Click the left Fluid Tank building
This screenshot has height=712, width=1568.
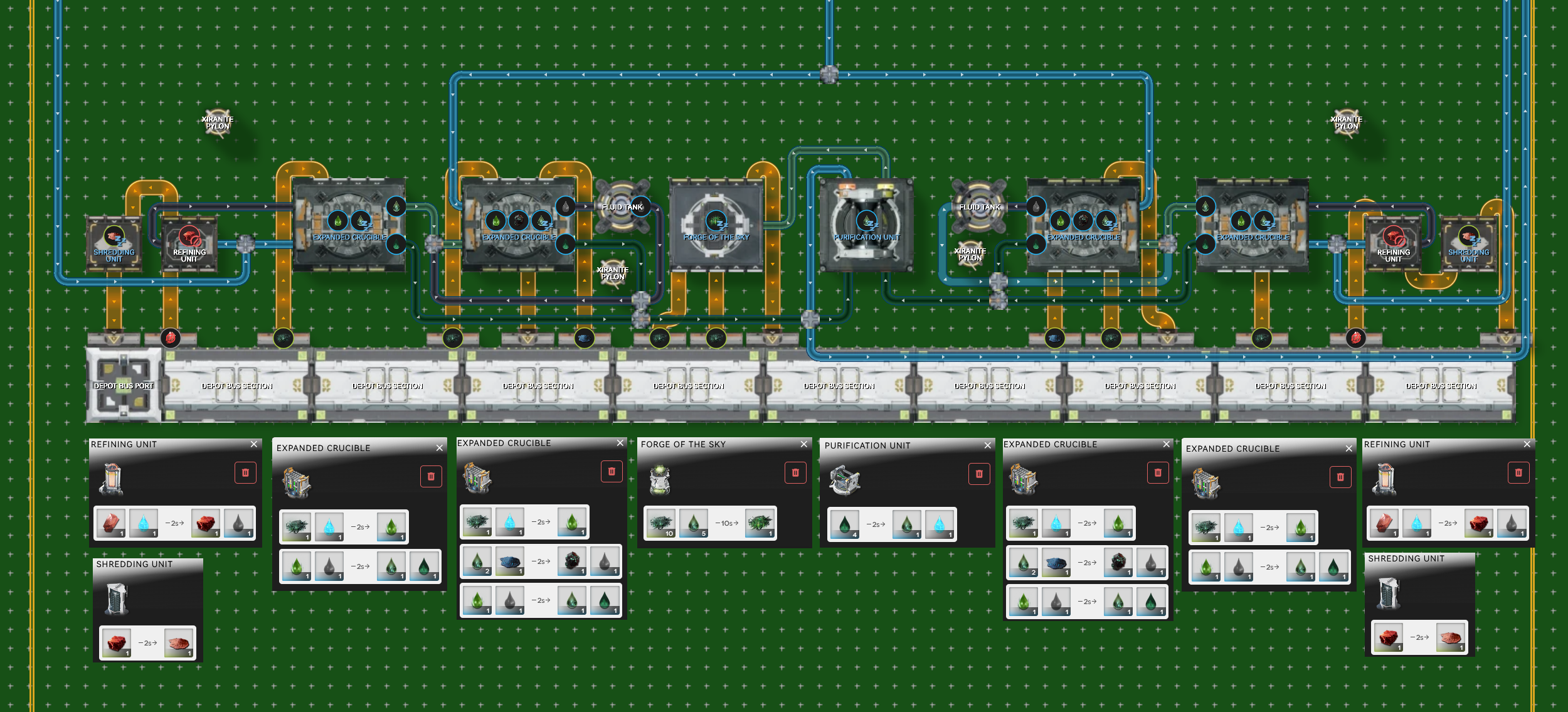click(622, 206)
